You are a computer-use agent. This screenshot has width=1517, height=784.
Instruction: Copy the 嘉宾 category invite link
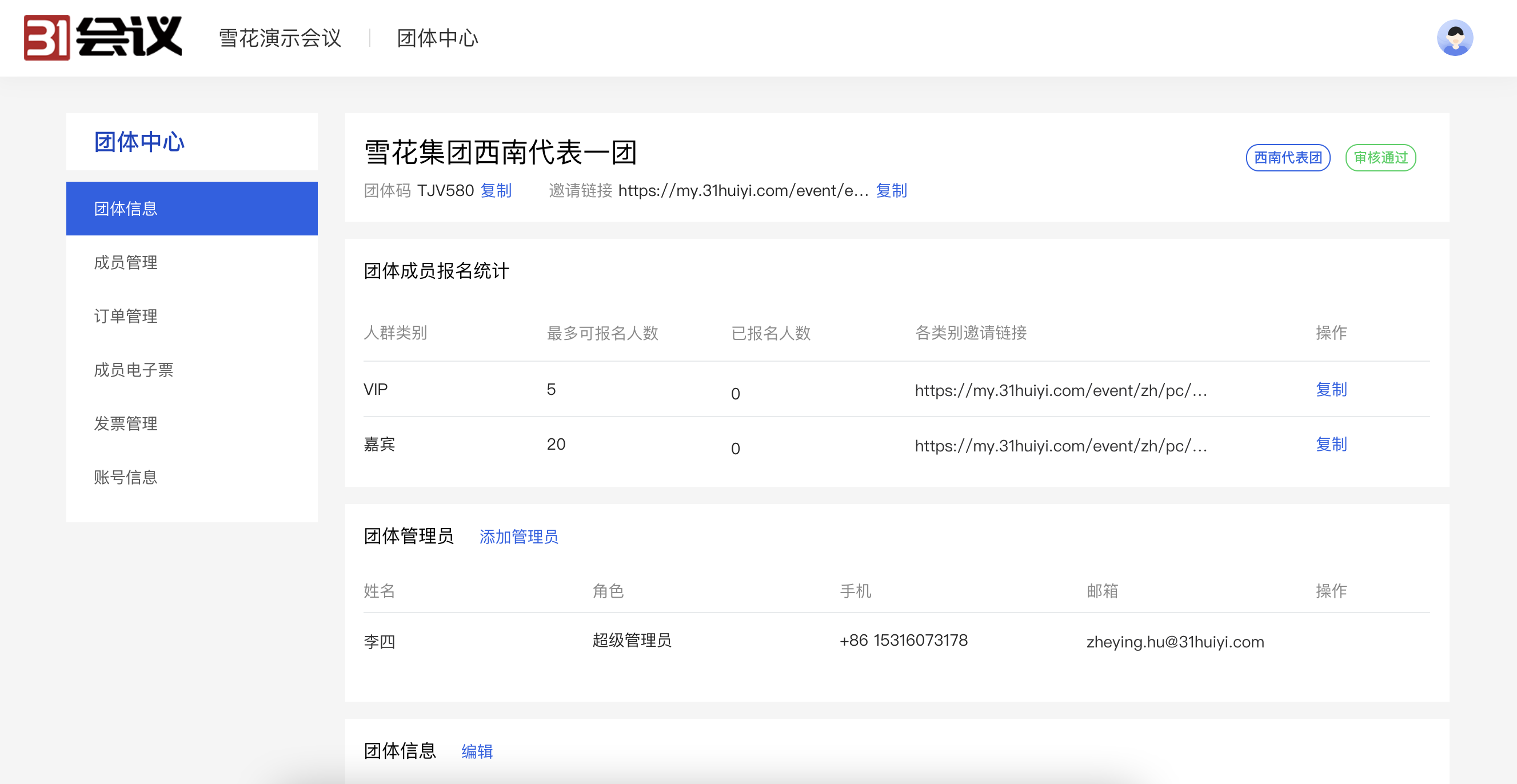tap(1331, 445)
